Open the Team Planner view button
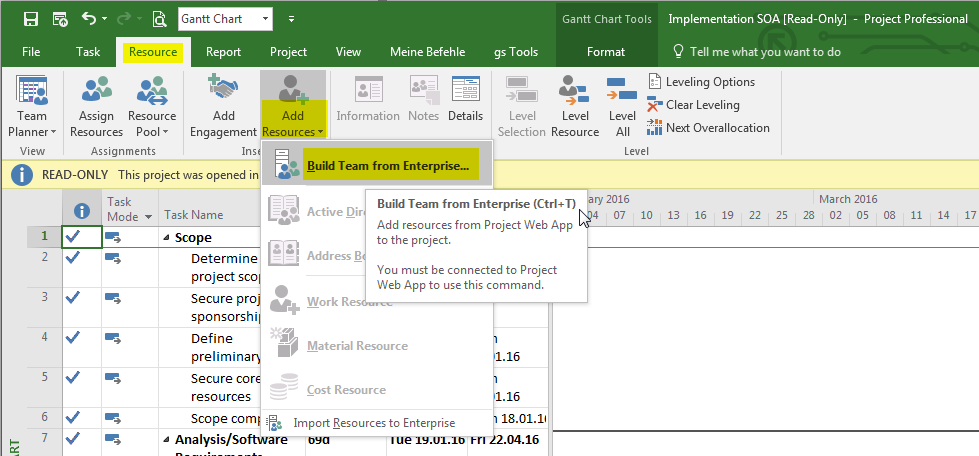979x456 pixels. (32, 106)
